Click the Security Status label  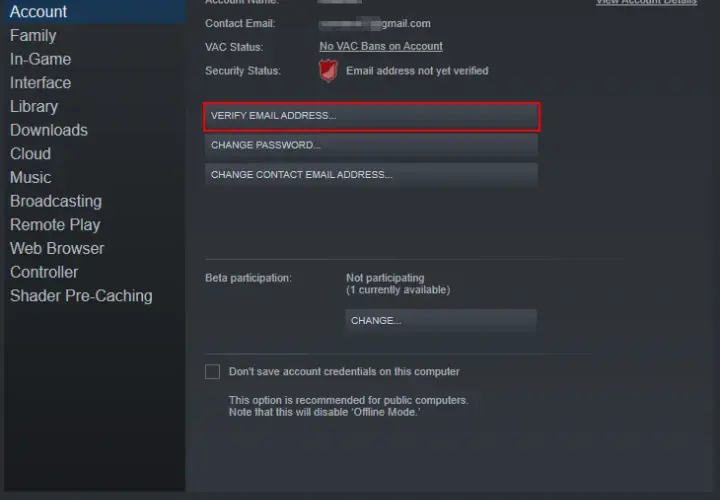[243, 71]
